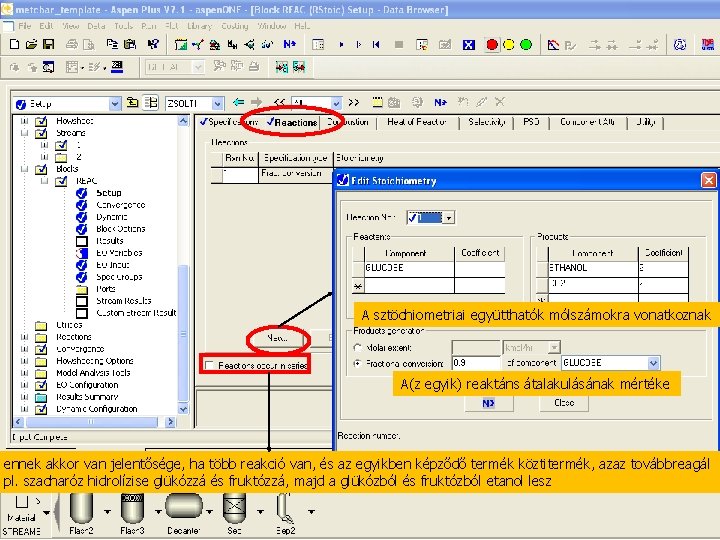Image resolution: width=720 pixels, height=540 pixels.
Task: Switch to the Heat of Reaction tab
Action: [416, 122]
